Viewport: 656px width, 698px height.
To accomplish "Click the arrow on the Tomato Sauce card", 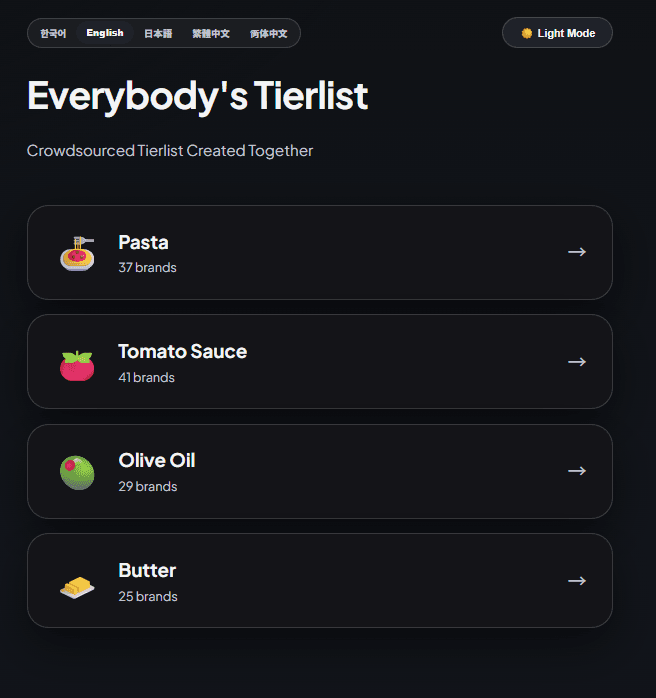I will pyautogui.click(x=576, y=362).
